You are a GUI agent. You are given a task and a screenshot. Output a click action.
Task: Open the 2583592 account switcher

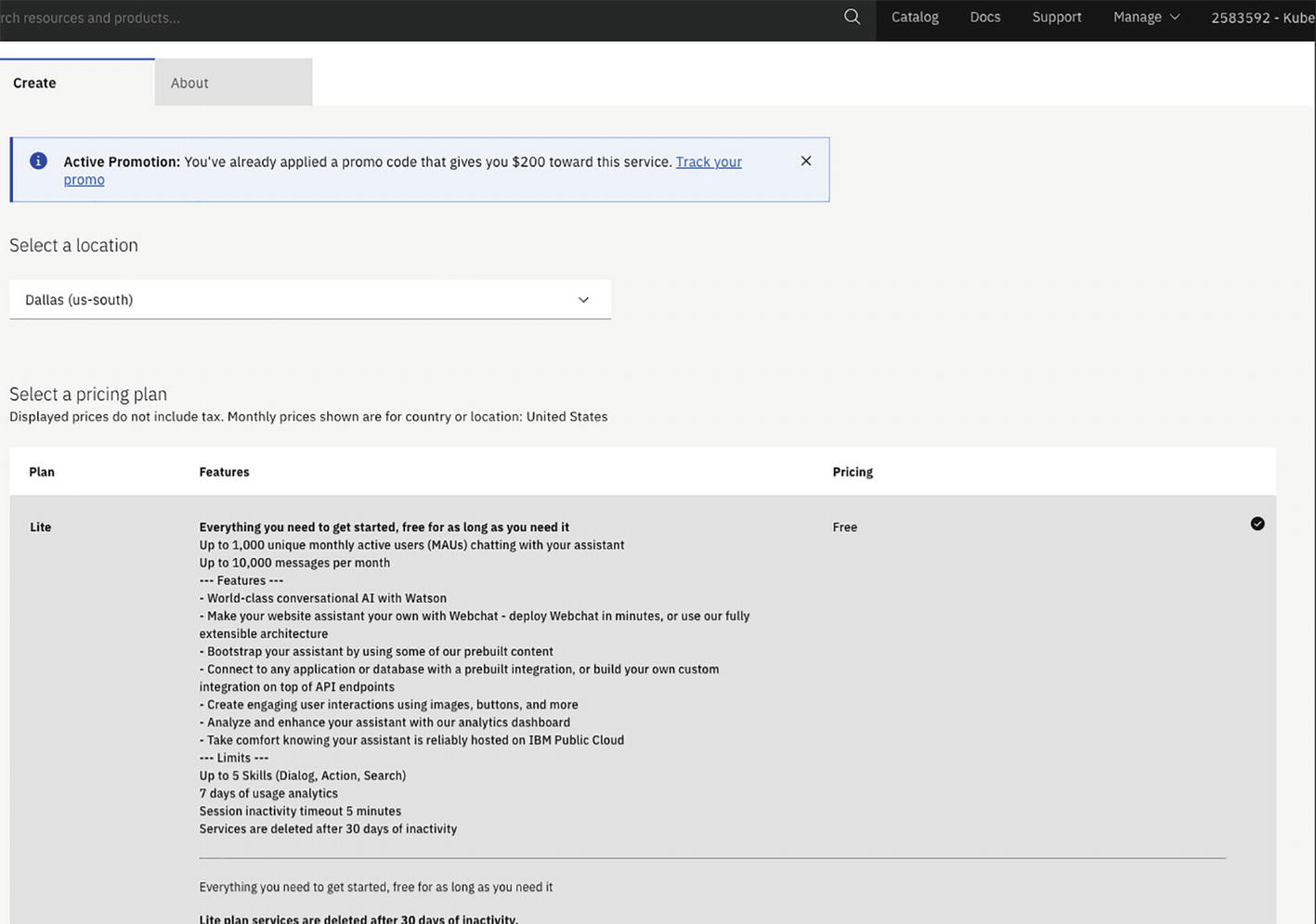click(x=1261, y=18)
